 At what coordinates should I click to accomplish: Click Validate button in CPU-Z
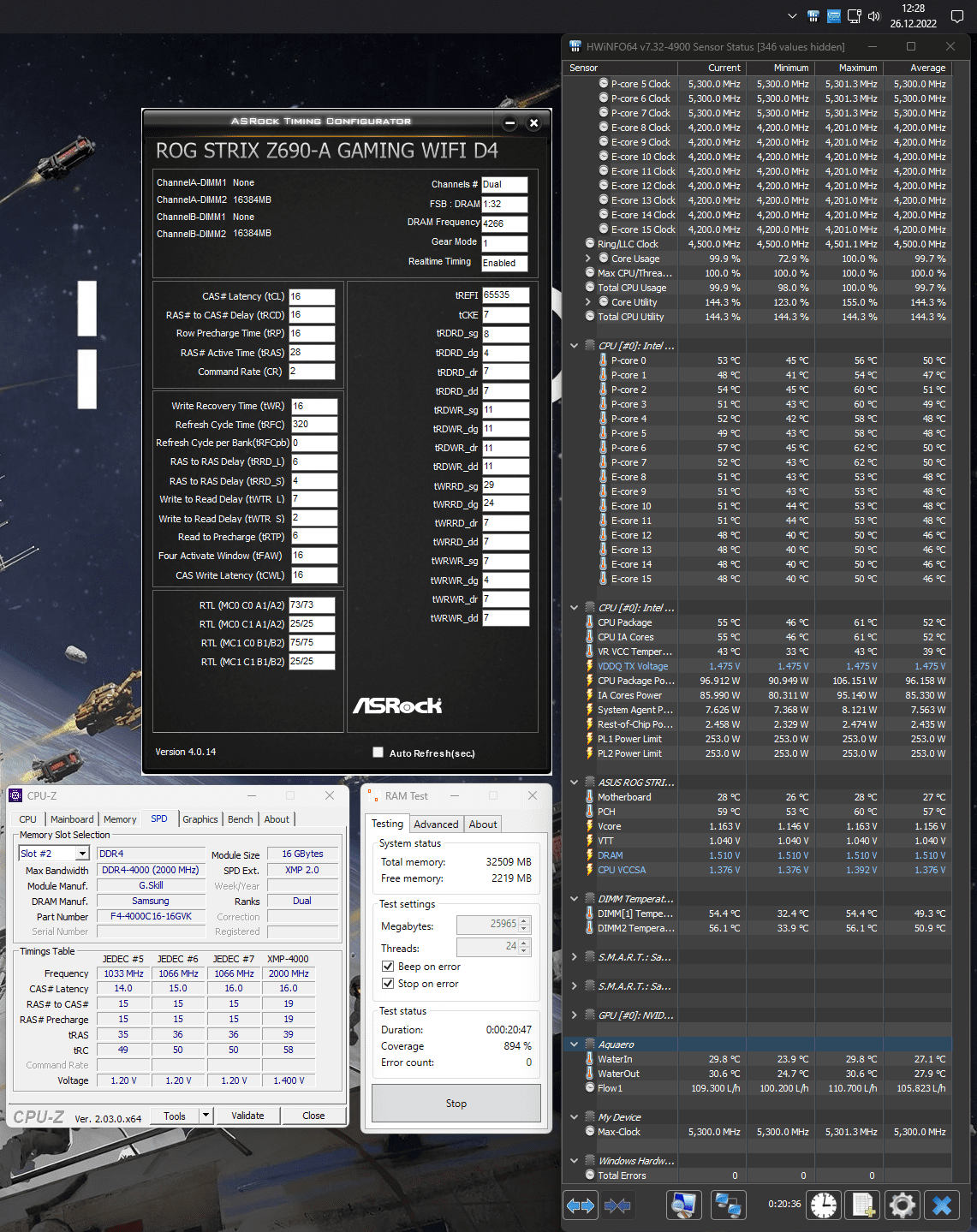(x=247, y=1116)
